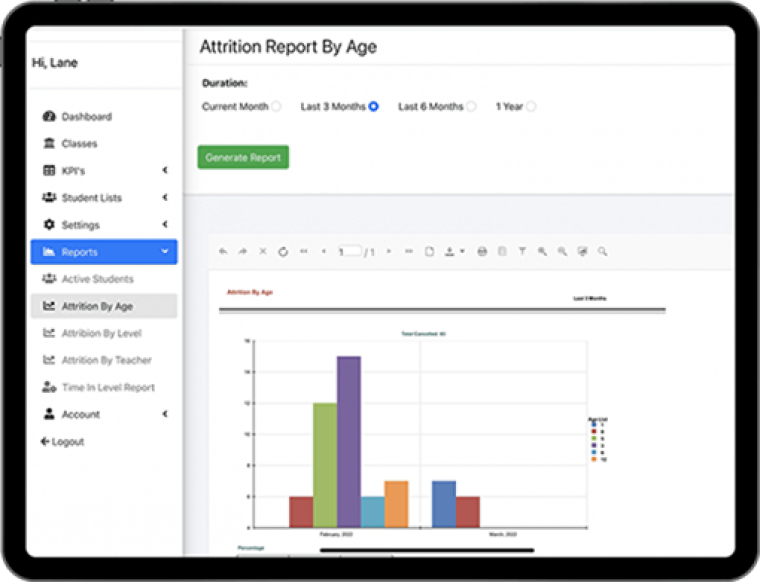Screen dimensions: 760x582
Task: Zoom in on the report
Action: 542,251
